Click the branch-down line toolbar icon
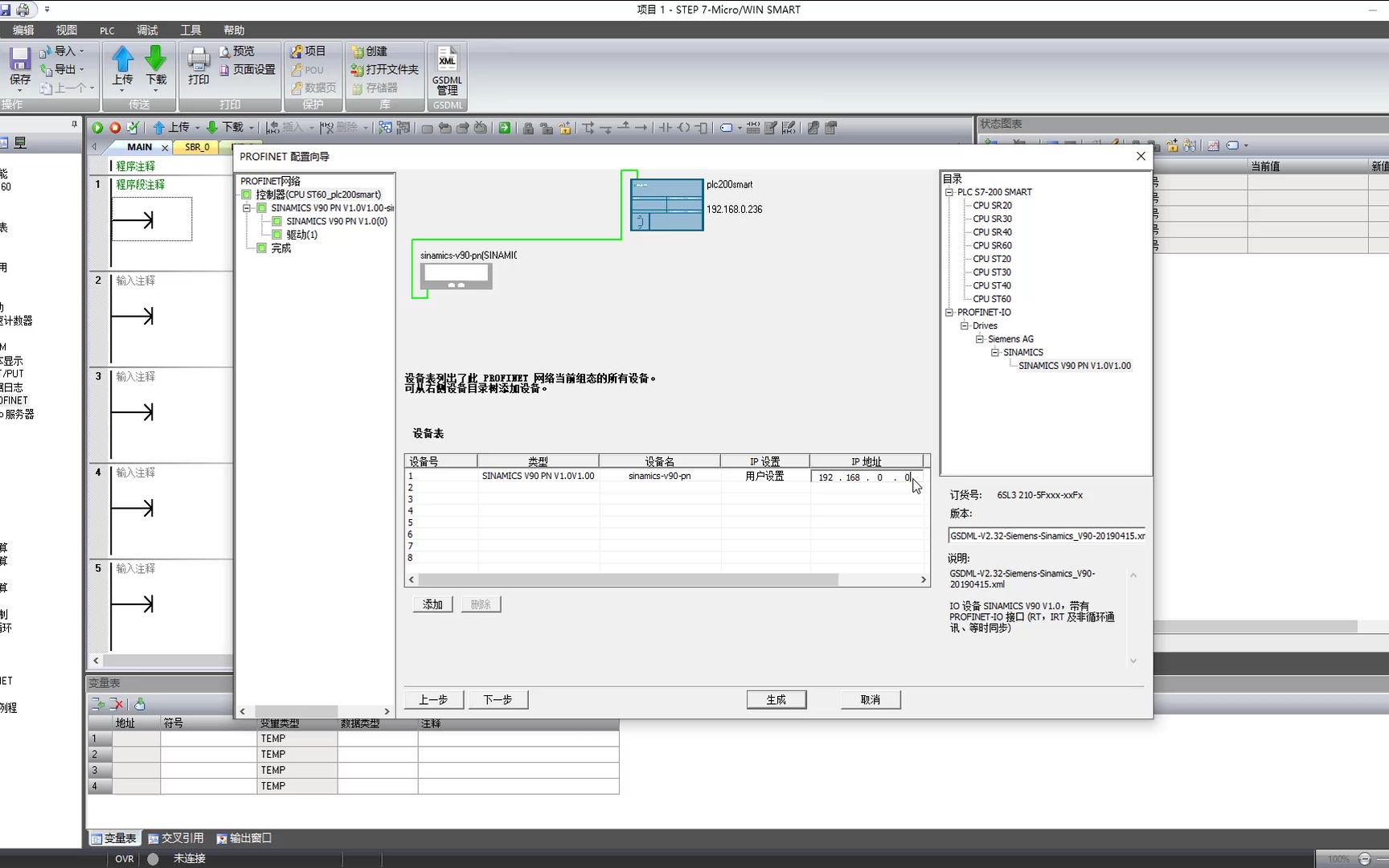Screen dimensions: 1389x868 point(588,127)
